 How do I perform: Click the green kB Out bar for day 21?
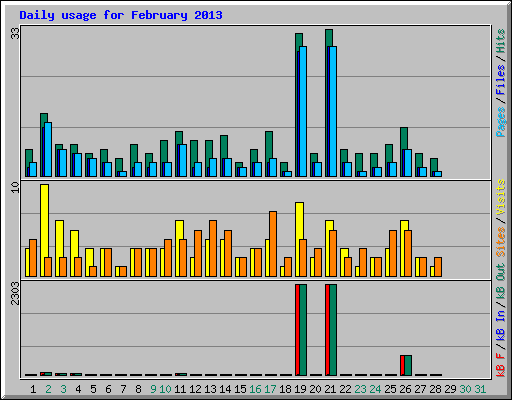pyautogui.click(x=333, y=330)
